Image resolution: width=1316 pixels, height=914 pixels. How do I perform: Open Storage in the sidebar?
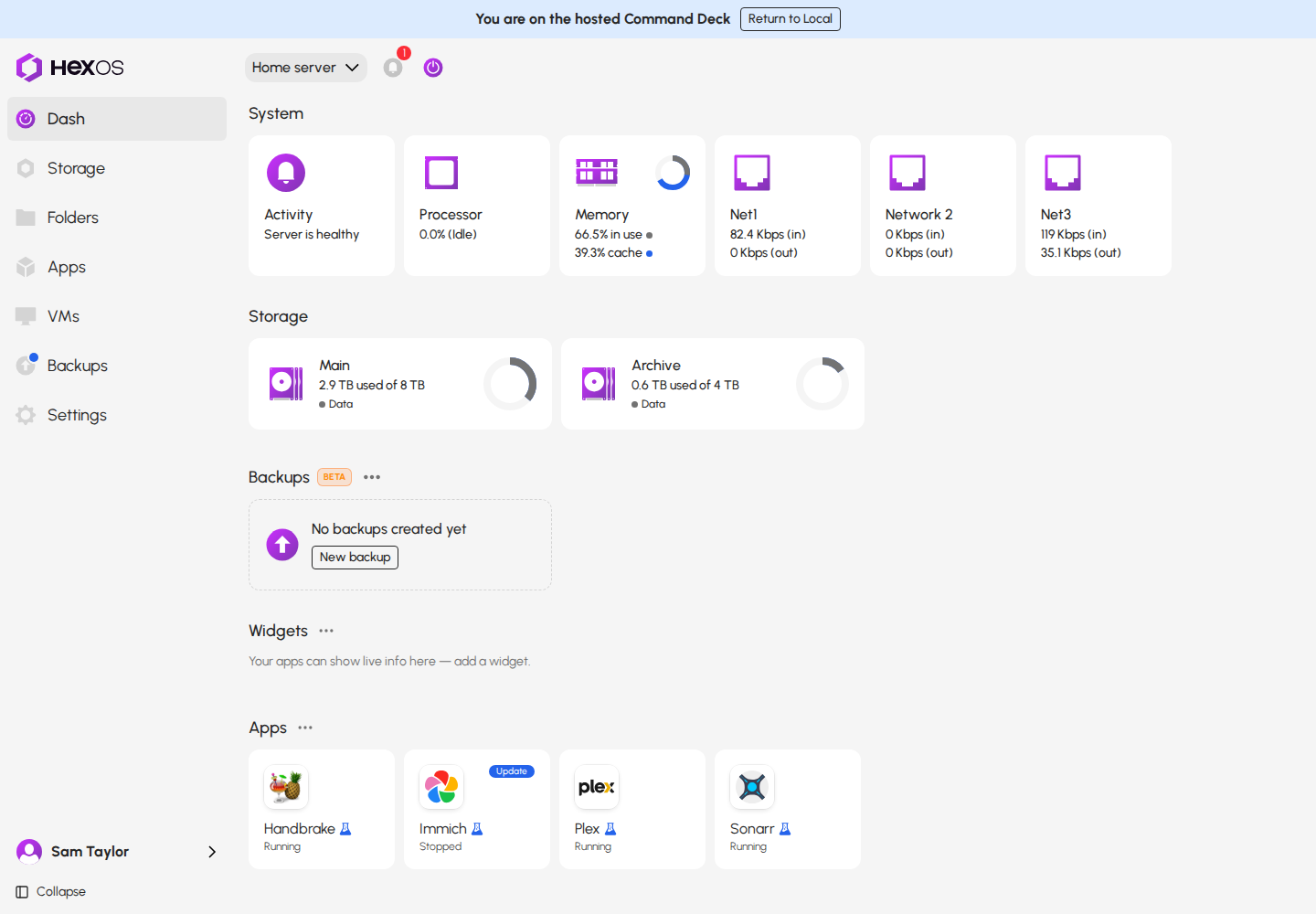(117, 168)
